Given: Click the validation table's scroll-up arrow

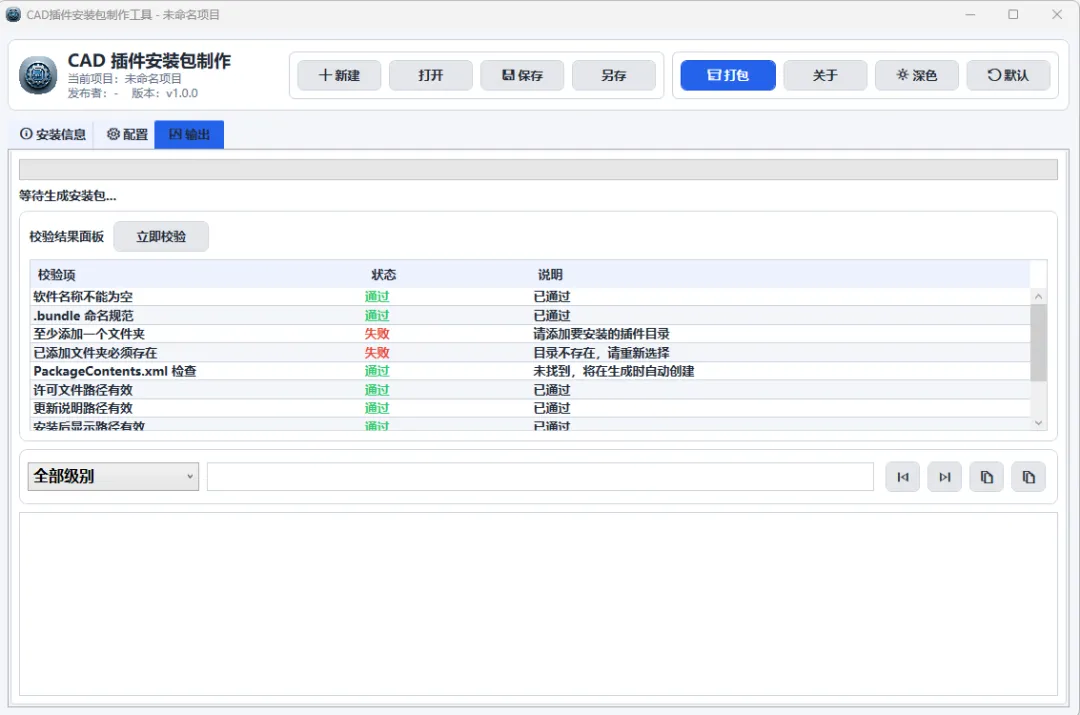Looking at the screenshot, I should pos(1039,296).
